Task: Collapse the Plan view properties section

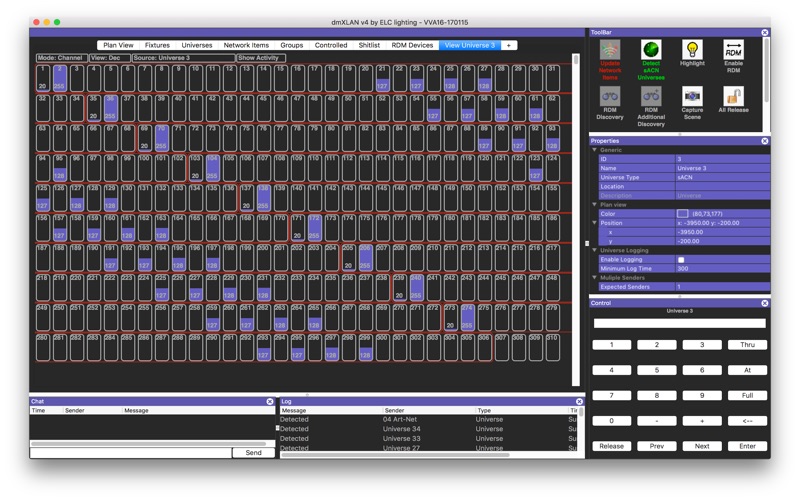Action: click(x=595, y=204)
